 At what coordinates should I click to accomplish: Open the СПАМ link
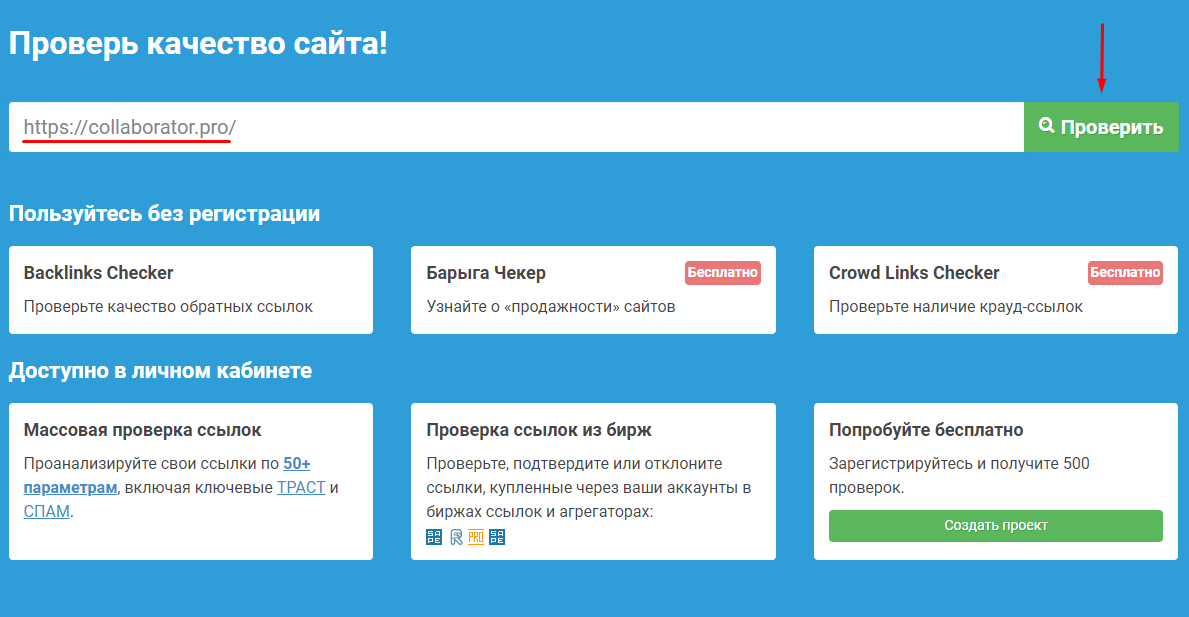point(46,511)
